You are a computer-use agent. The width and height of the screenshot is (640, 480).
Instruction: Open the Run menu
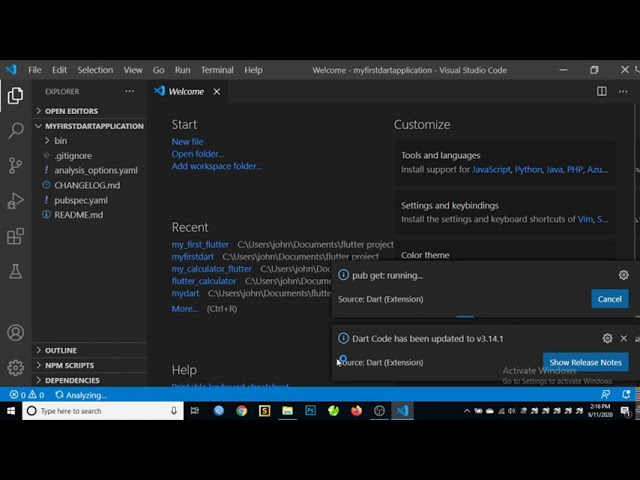click(x=182, y=70)
